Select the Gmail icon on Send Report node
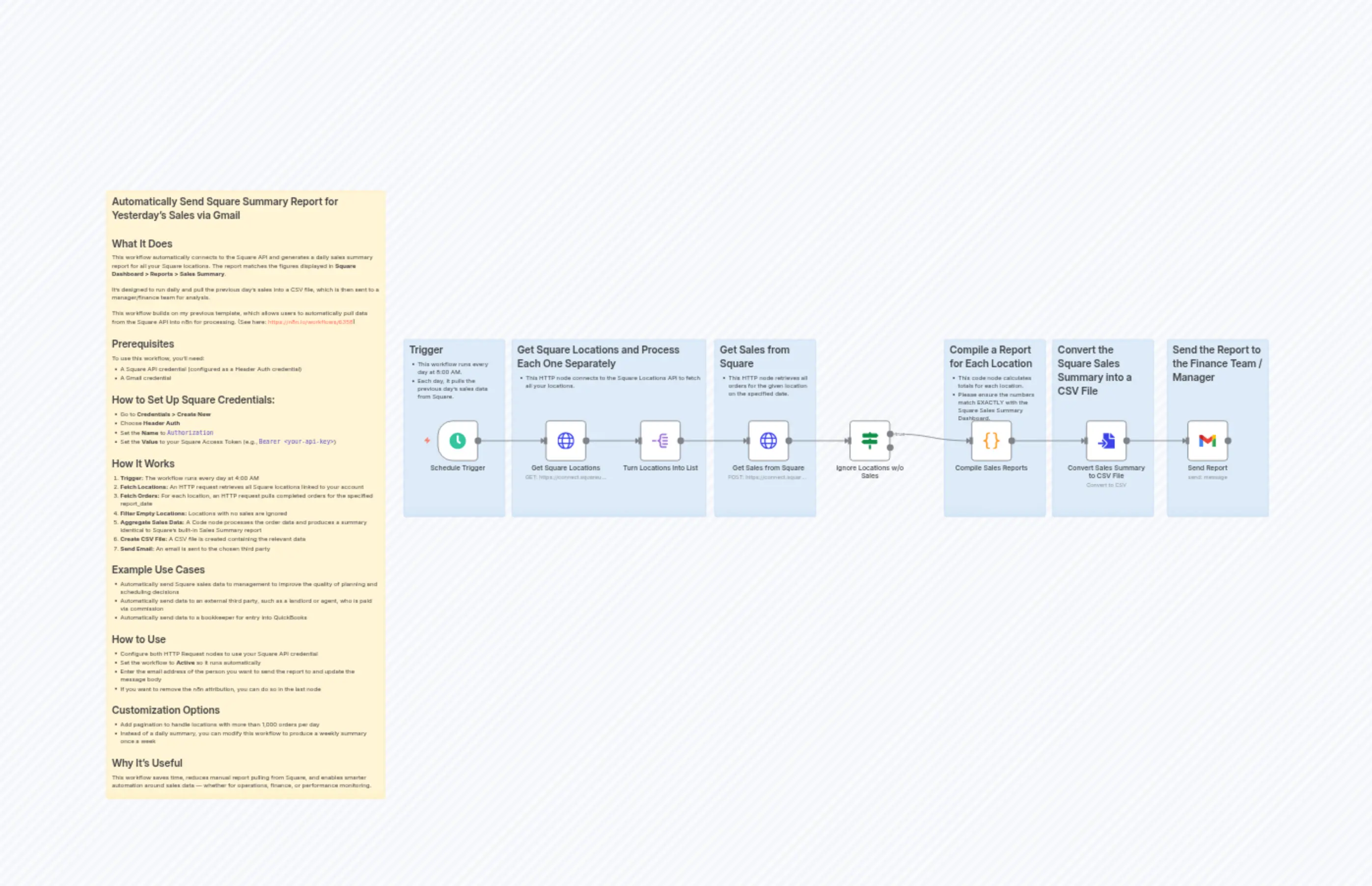The height and width of the screenshot is (886, 1372). 1207,440
